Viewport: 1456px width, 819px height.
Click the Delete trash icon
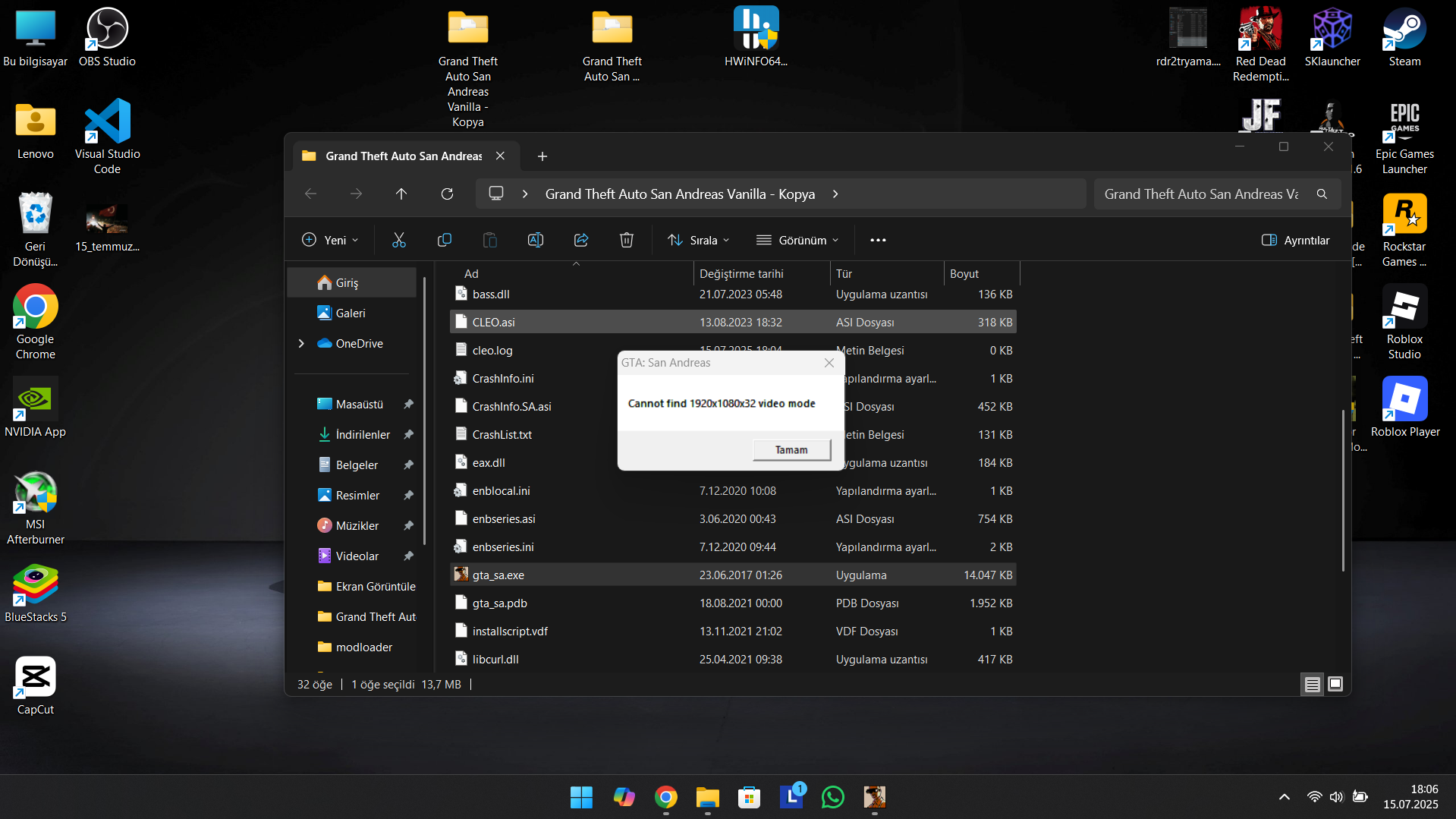click(627, 240)
